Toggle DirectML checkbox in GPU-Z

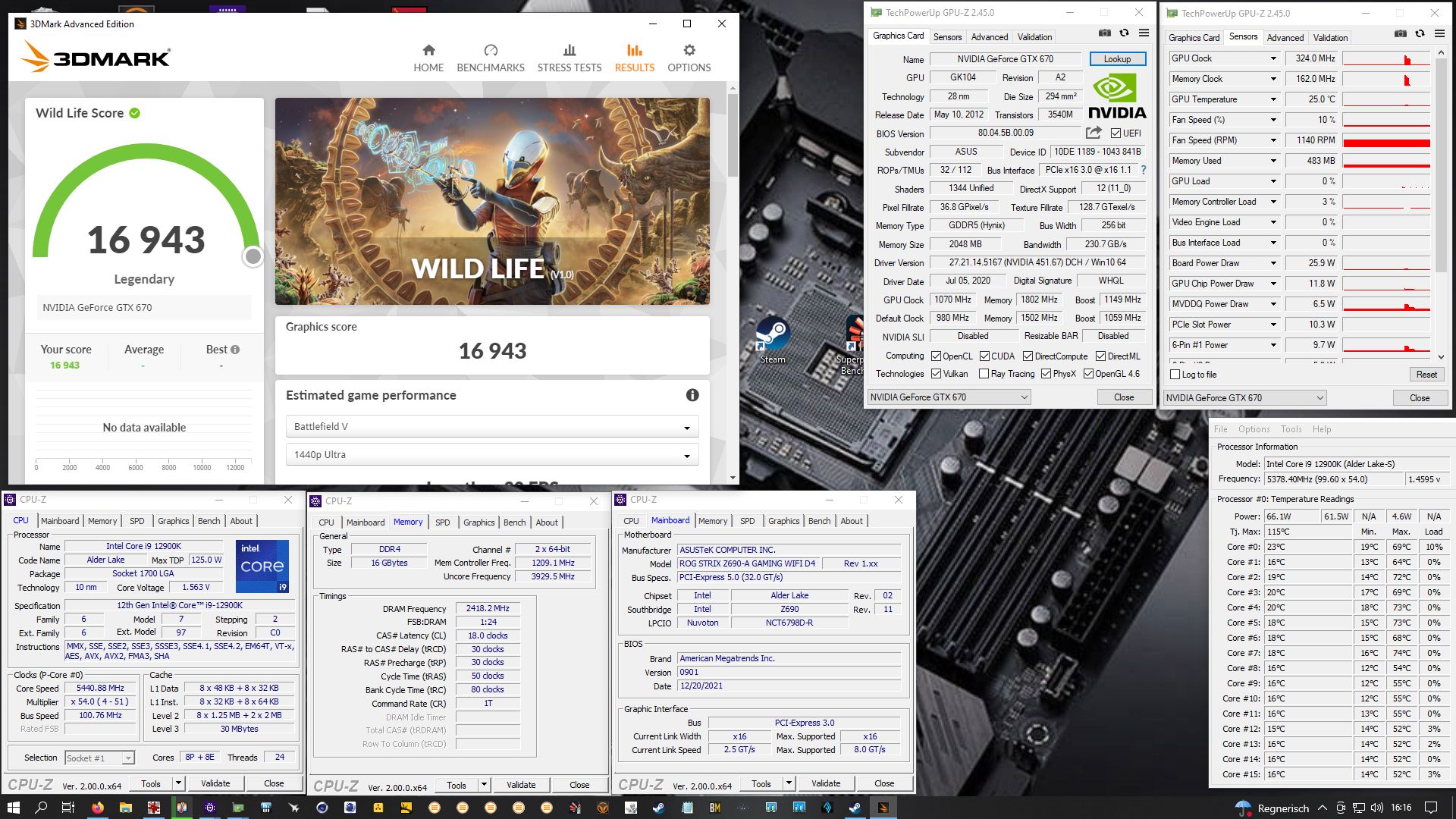pos(1100,356)
